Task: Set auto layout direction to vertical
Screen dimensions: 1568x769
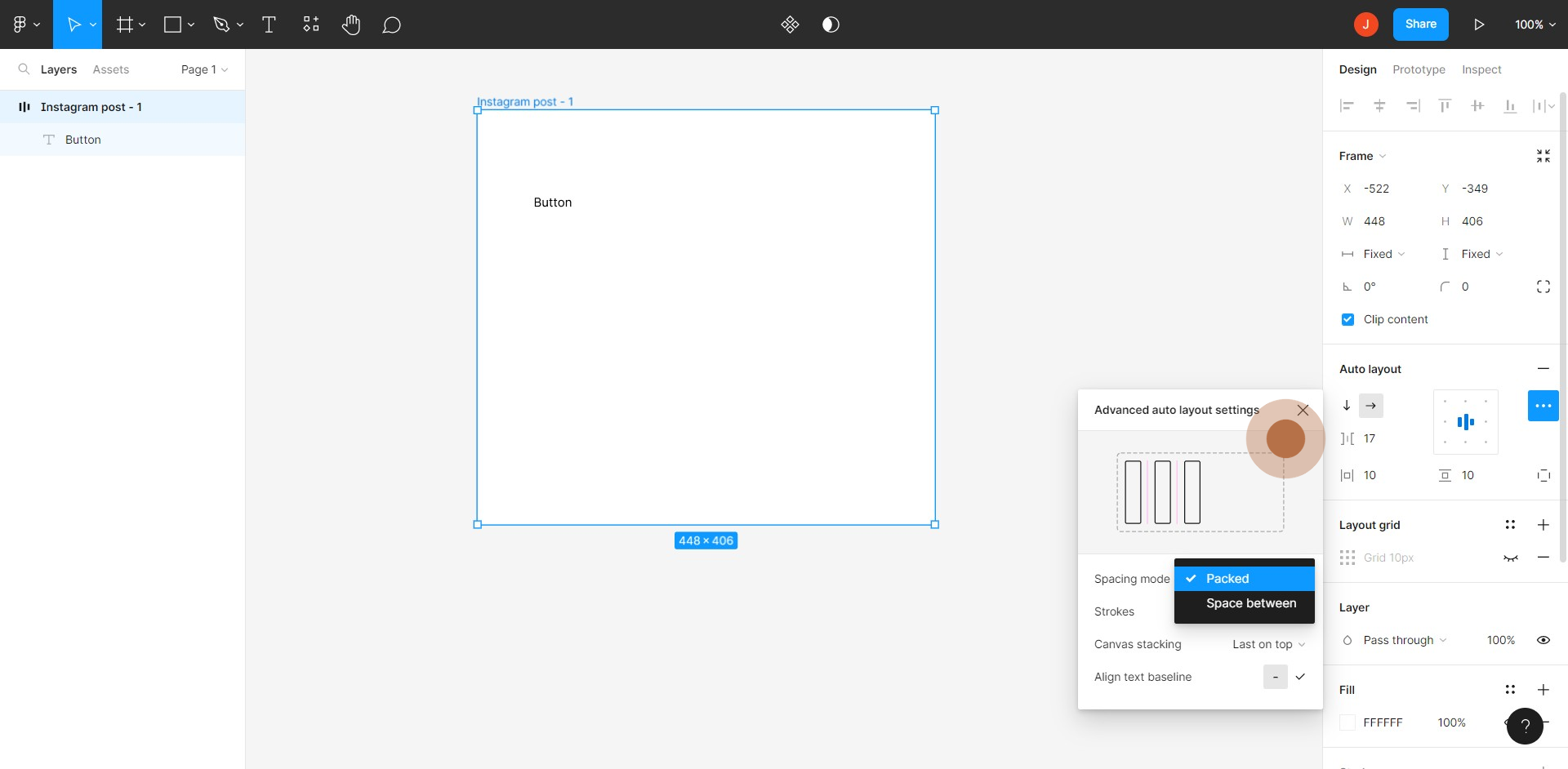Action: [1347, 406]
